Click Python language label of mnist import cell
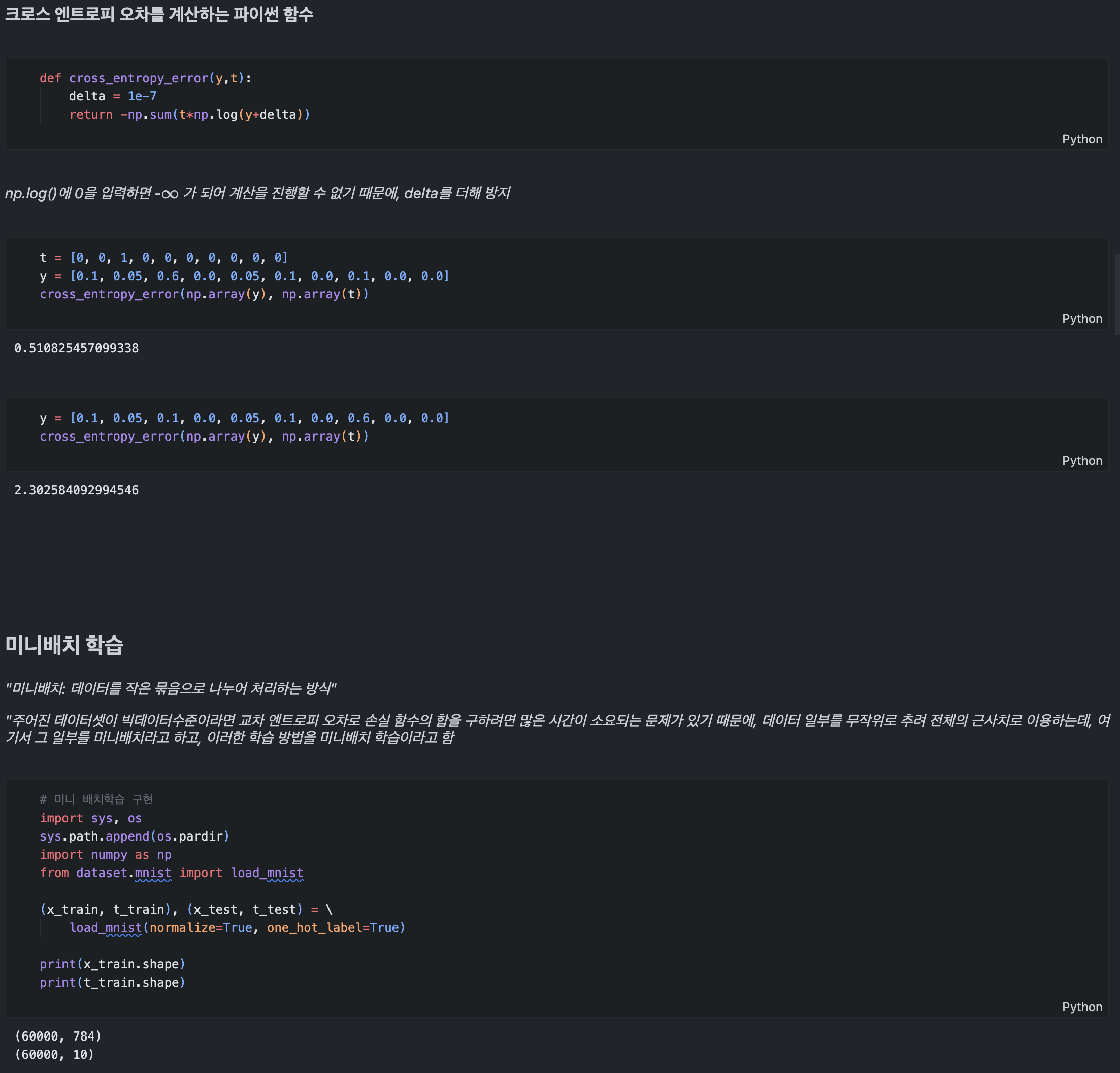Screen dimensions: 1120x1073 (x=1082, y=1007)
